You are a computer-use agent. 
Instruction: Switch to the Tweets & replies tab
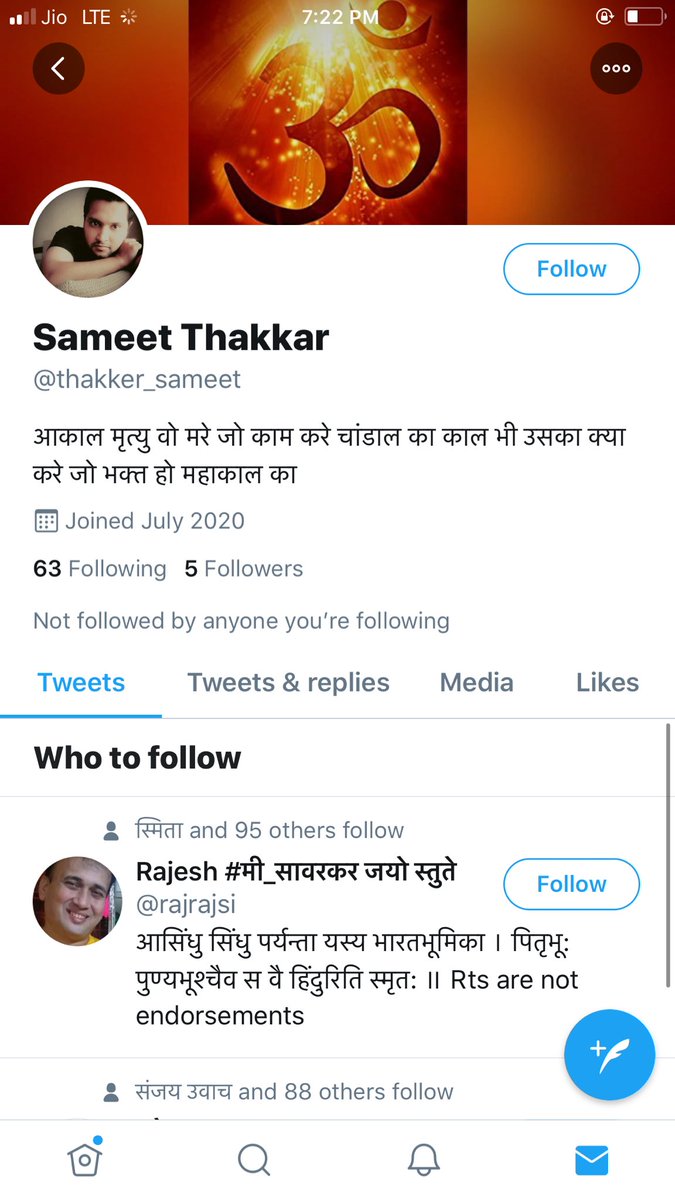[288, 682]
